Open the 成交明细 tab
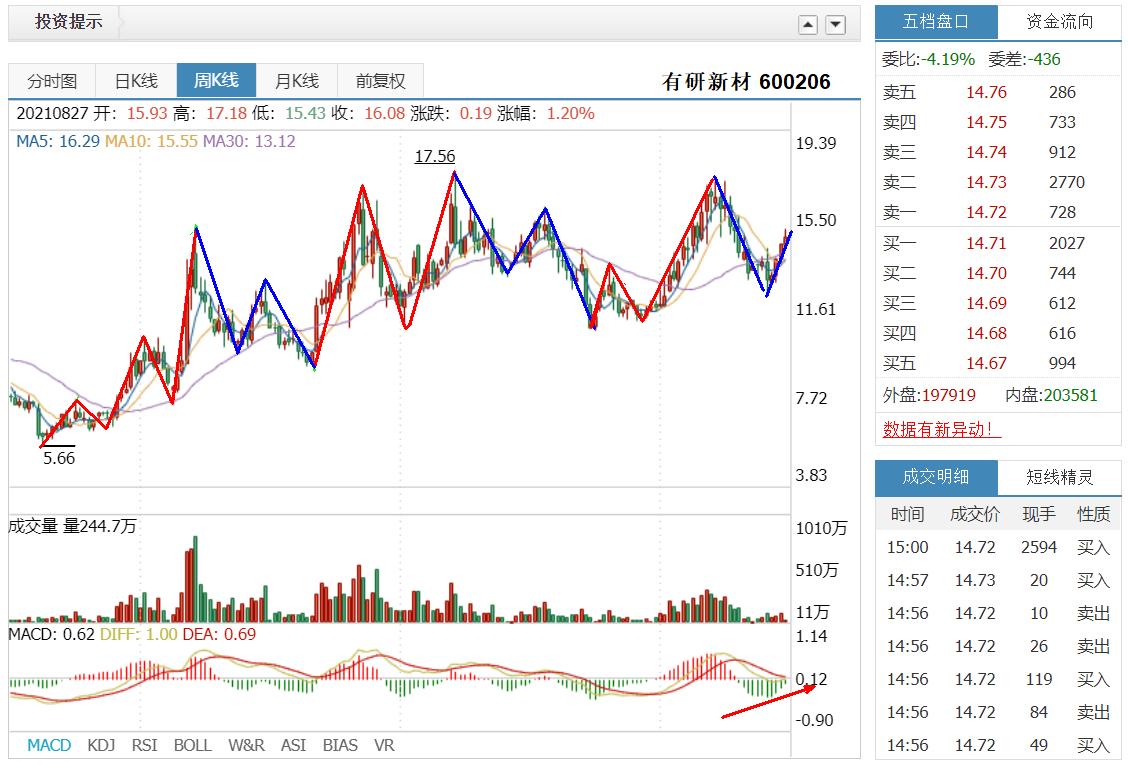Screen dimensions: 1128x767 tap(936, 477)
